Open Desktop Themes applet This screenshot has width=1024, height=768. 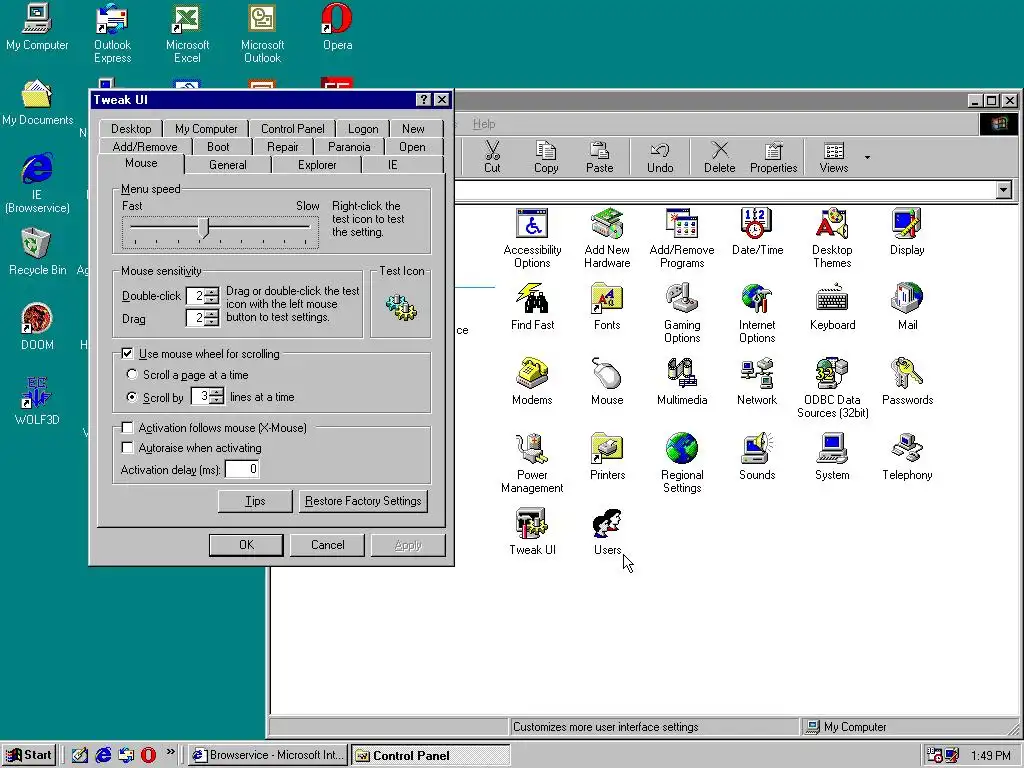[832, 238]
